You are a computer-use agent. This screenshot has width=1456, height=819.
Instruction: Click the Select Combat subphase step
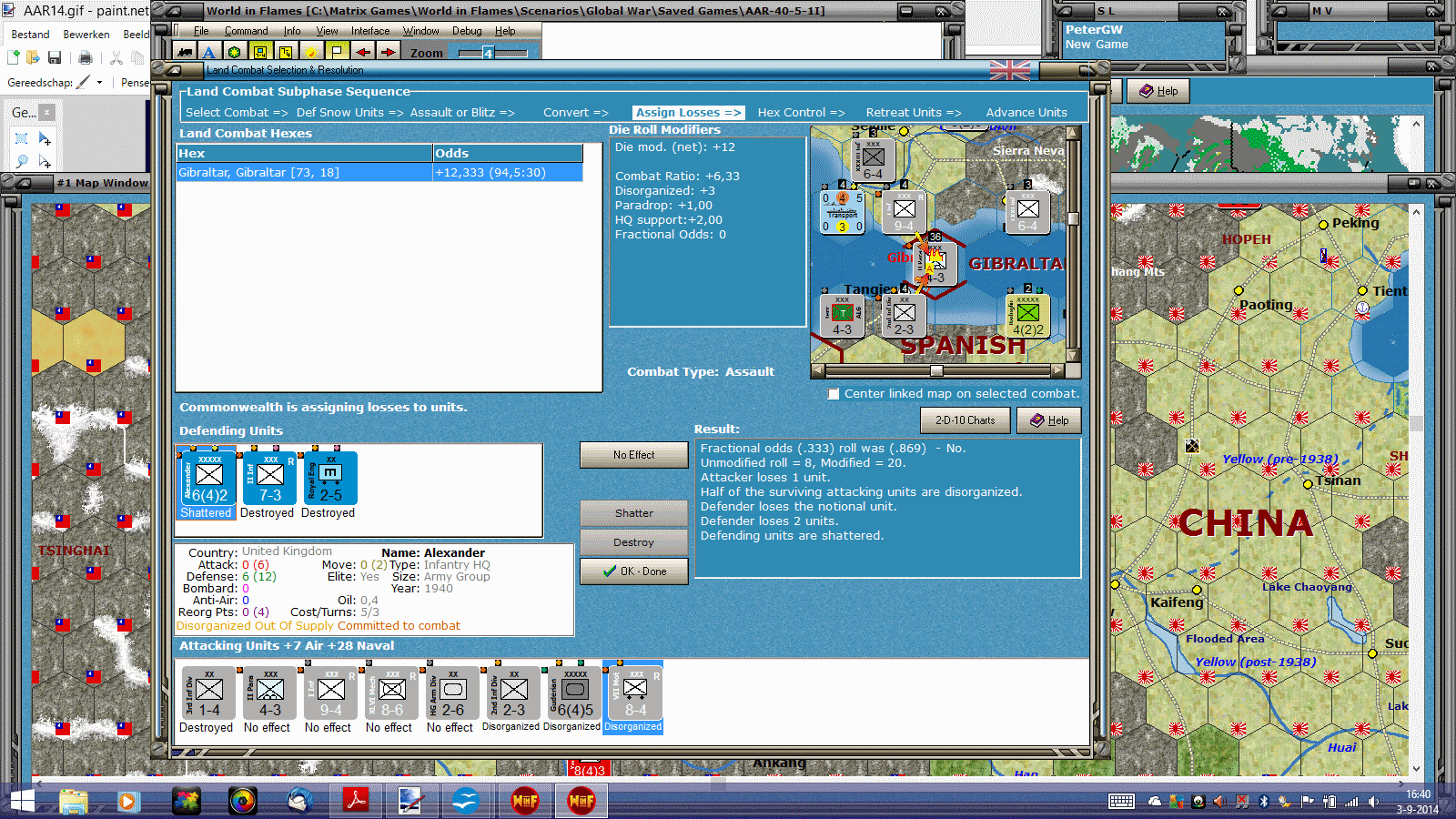[237, 113]
